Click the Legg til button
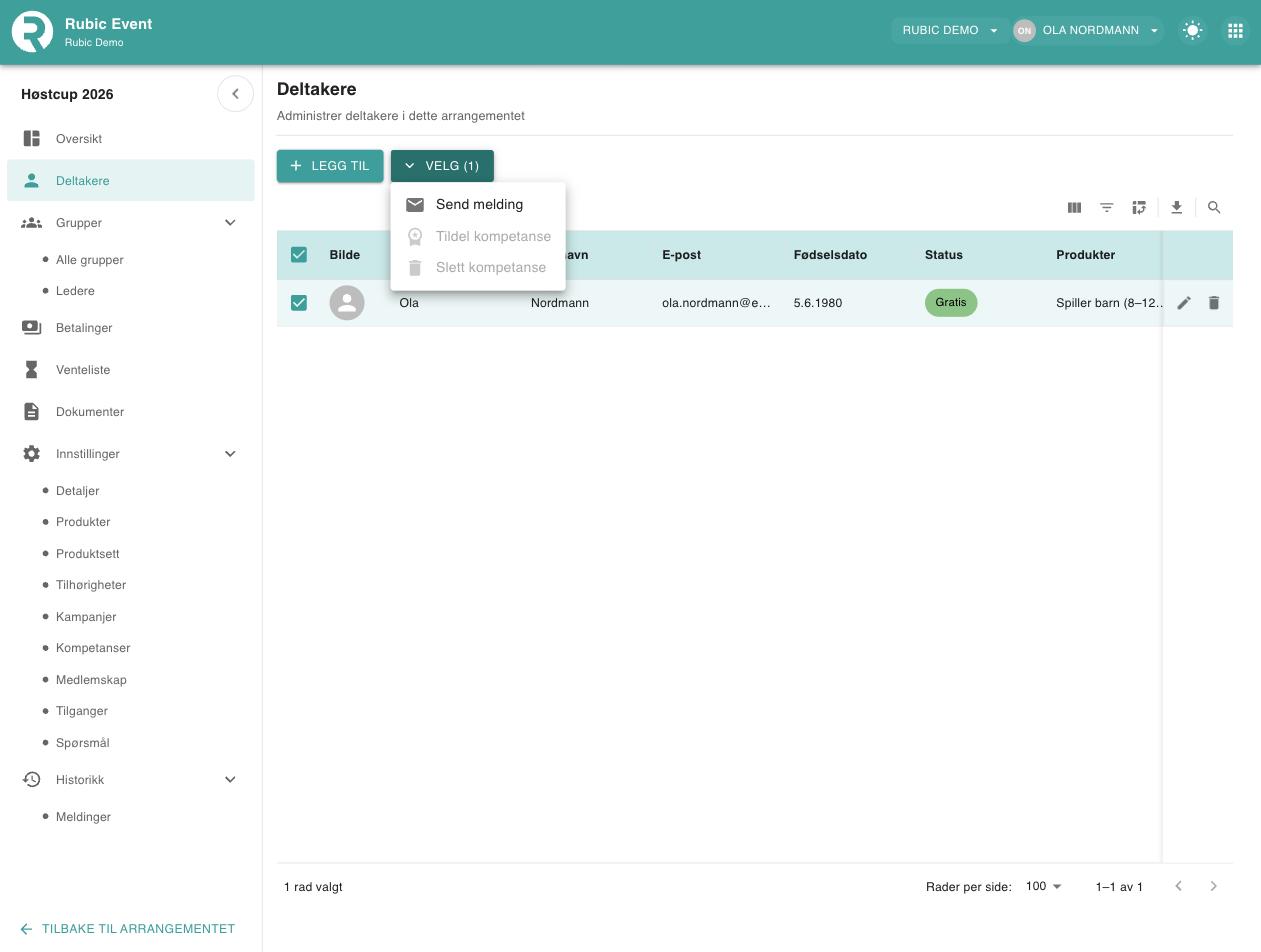 [330, 166]
